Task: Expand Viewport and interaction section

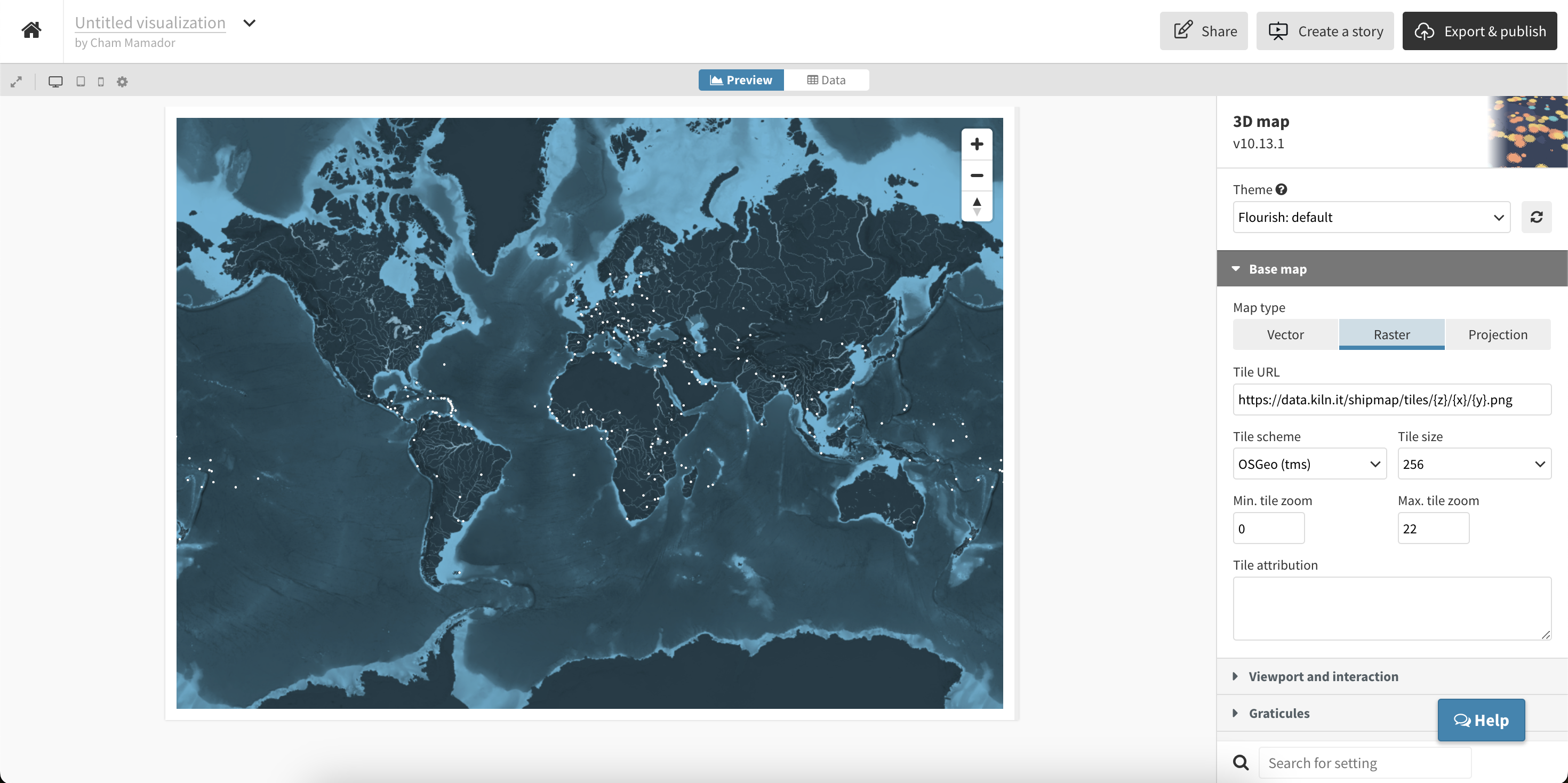Action: [x=1323, y=676]
